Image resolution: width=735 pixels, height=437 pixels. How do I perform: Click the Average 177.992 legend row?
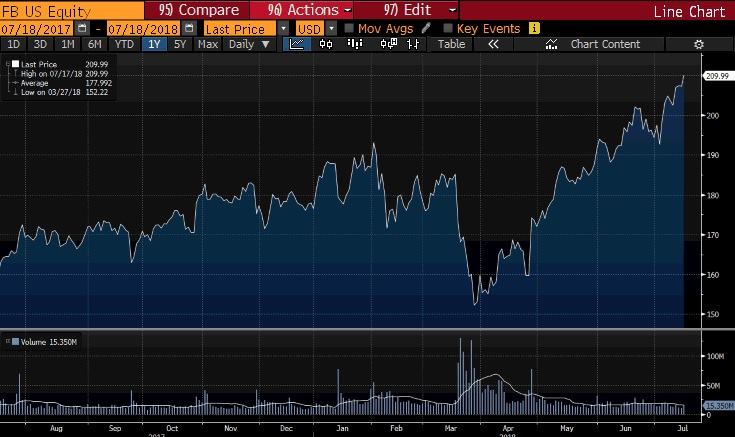[66, 83]
